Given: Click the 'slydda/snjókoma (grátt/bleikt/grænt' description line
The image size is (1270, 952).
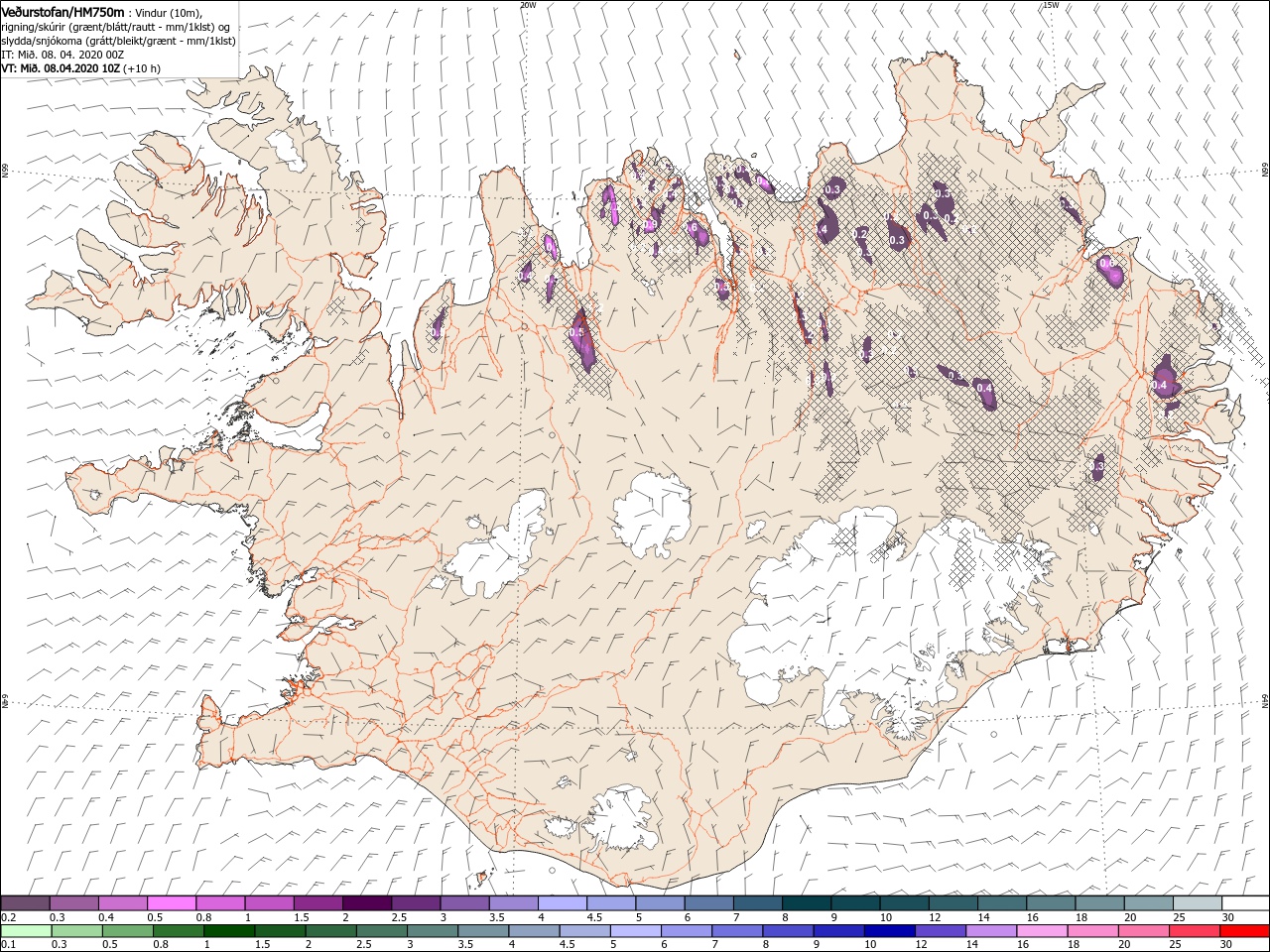Looking at the screenshot, I should (x=118, y=41).
